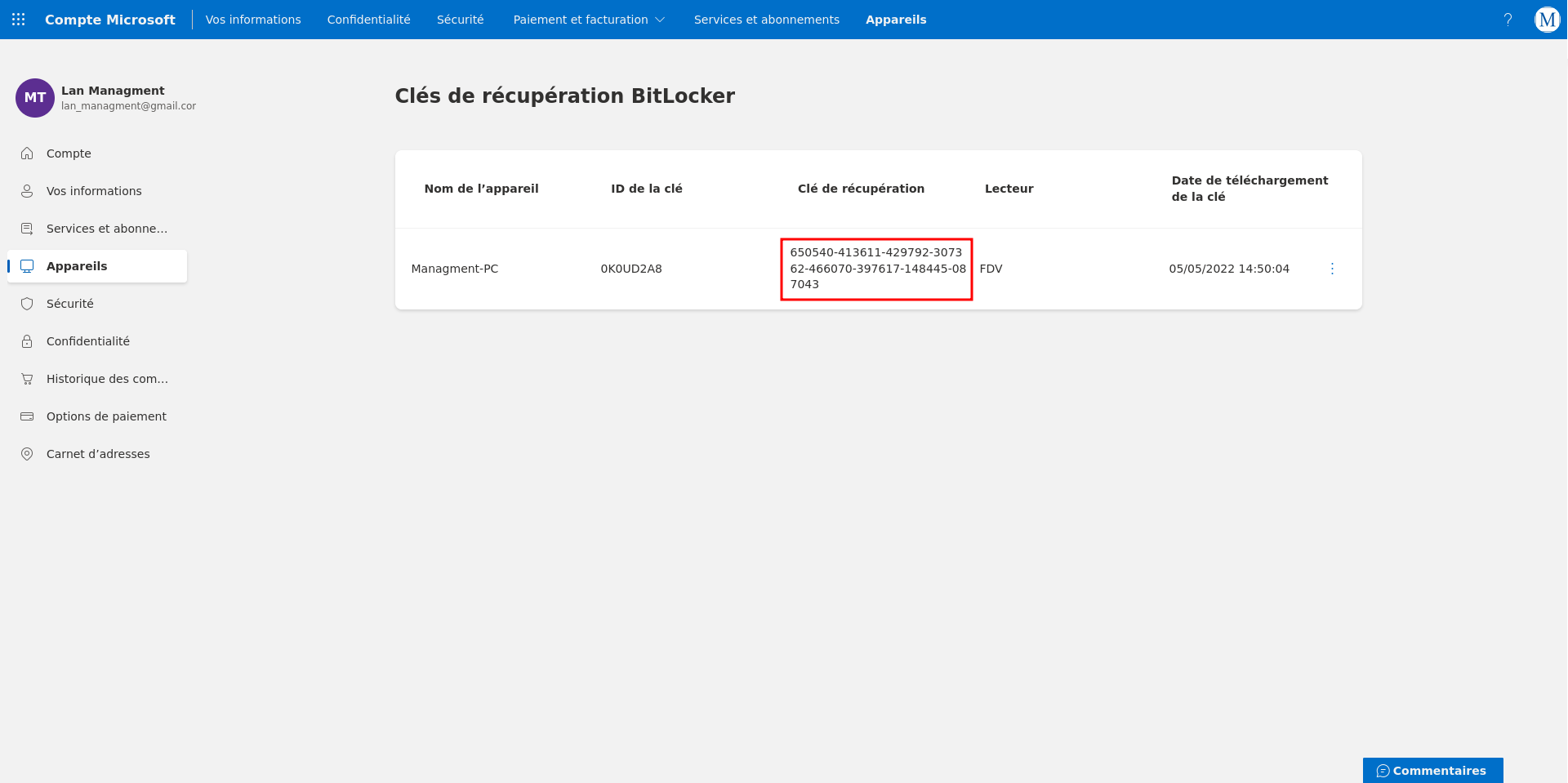Click the Compte home icon in sidebar
Image resolution: width=1568 pixels, height=783 pixels.
[27, 153]
